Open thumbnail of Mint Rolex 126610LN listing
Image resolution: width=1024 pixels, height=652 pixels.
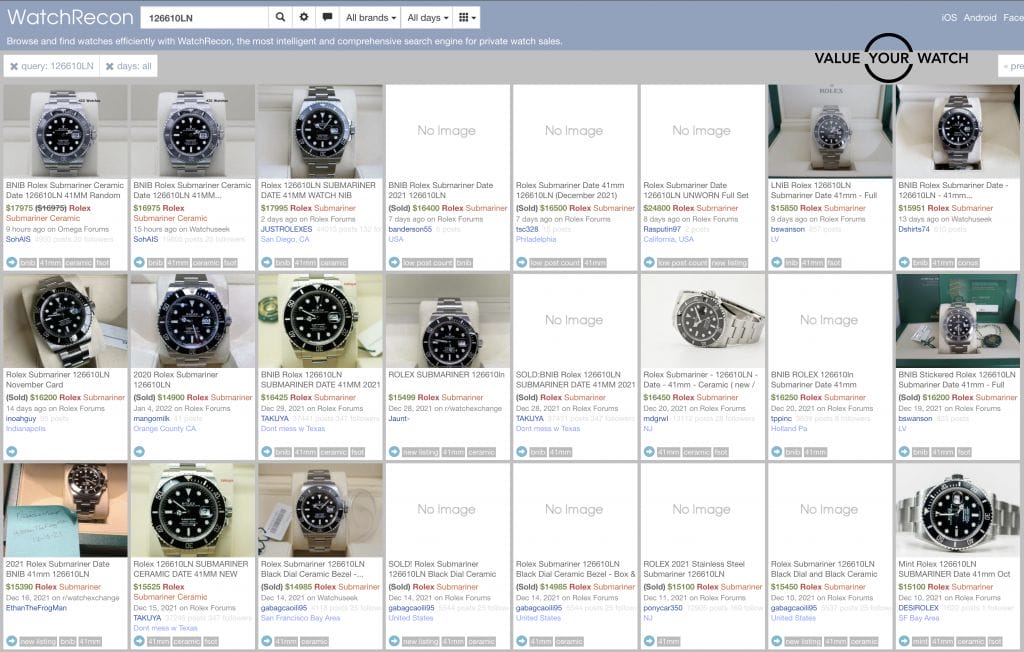click(x=958, y=513)
